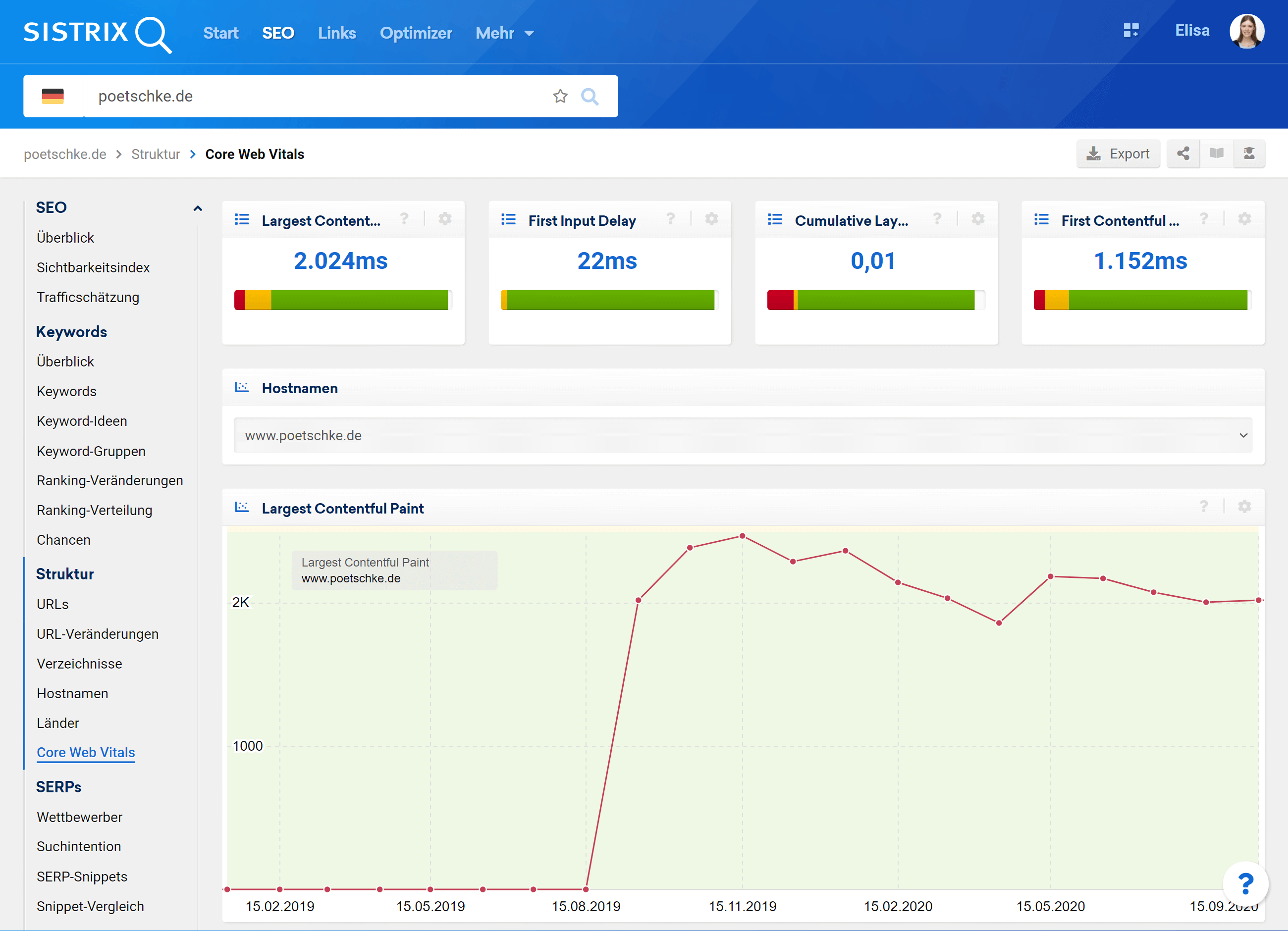Image resolution: width=1288 pixels, height=931 pixels.
Task: Open Sichtbarkeitsindex in the sidebar
Action: point(93,267)
